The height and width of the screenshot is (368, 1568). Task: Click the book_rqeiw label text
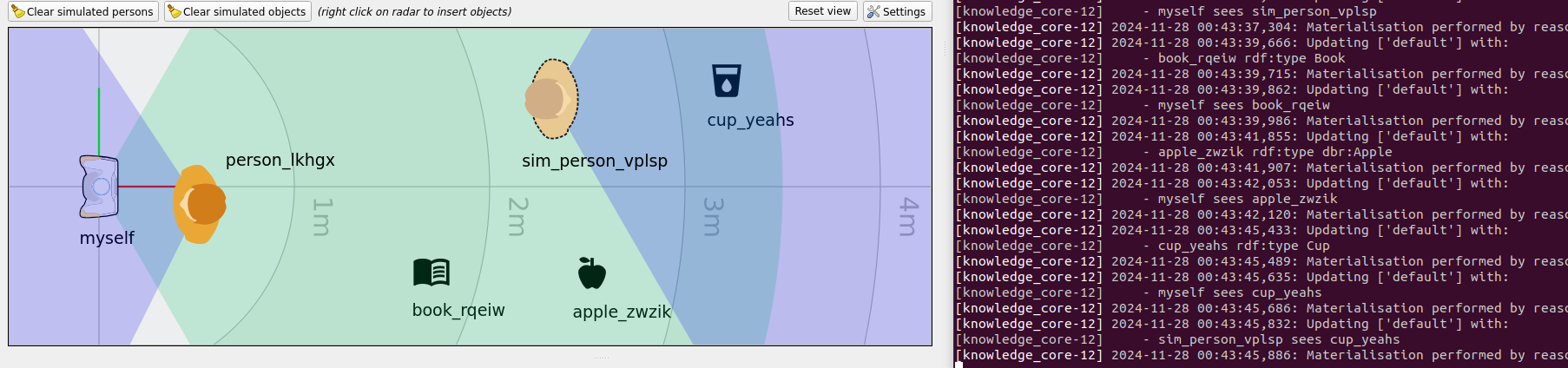pyautogui.click(x=458, y=311)
